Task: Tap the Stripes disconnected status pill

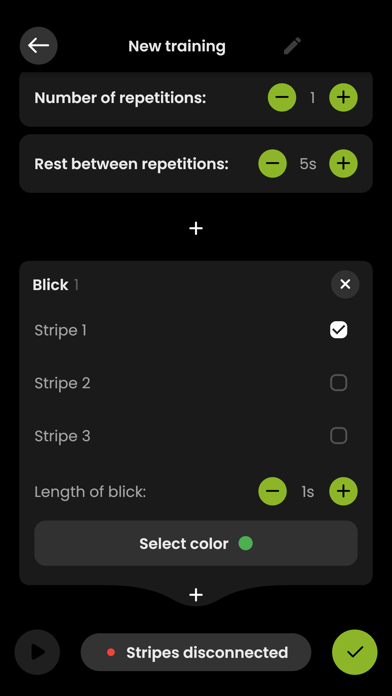Action: [x=196, y=652]
